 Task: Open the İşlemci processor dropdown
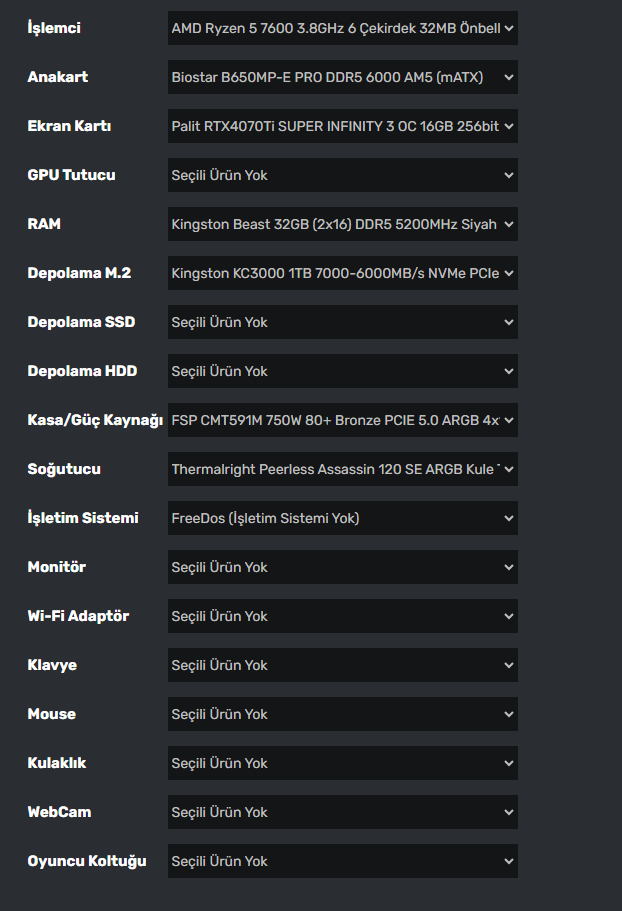[x=342, y=28]
